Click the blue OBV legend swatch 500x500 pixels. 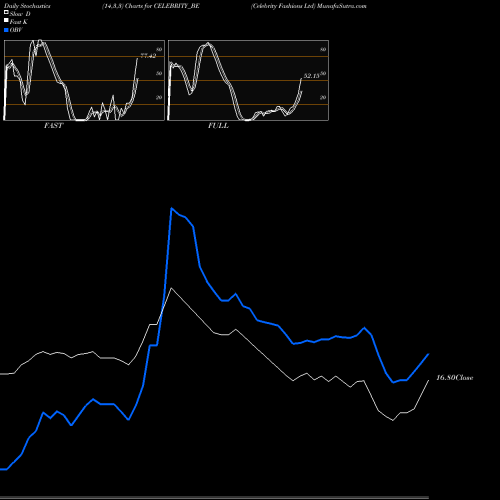click(6, 30)
